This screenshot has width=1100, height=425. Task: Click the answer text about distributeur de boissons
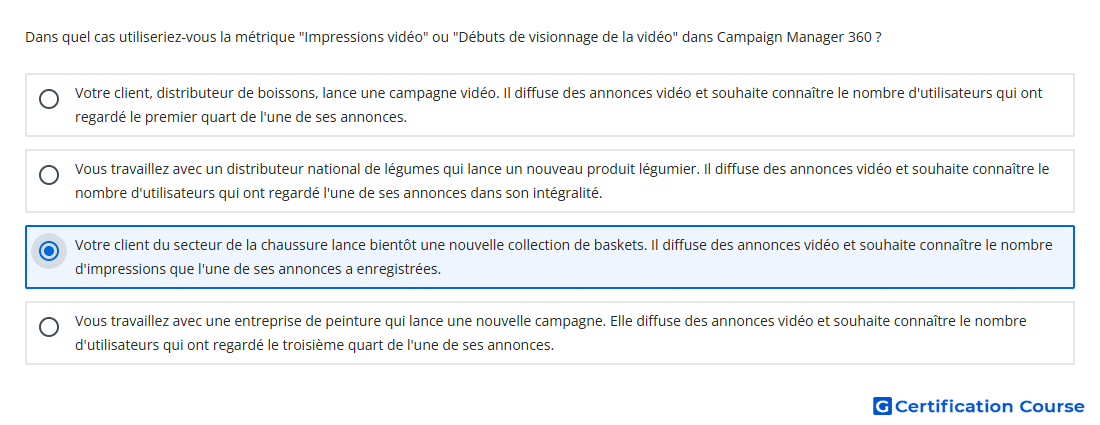558,105
